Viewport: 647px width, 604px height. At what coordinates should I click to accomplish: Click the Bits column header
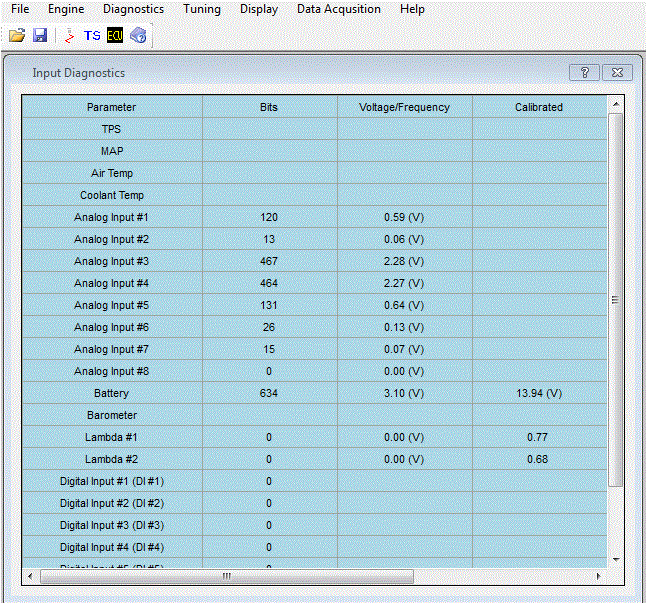(x=269, y=107)
